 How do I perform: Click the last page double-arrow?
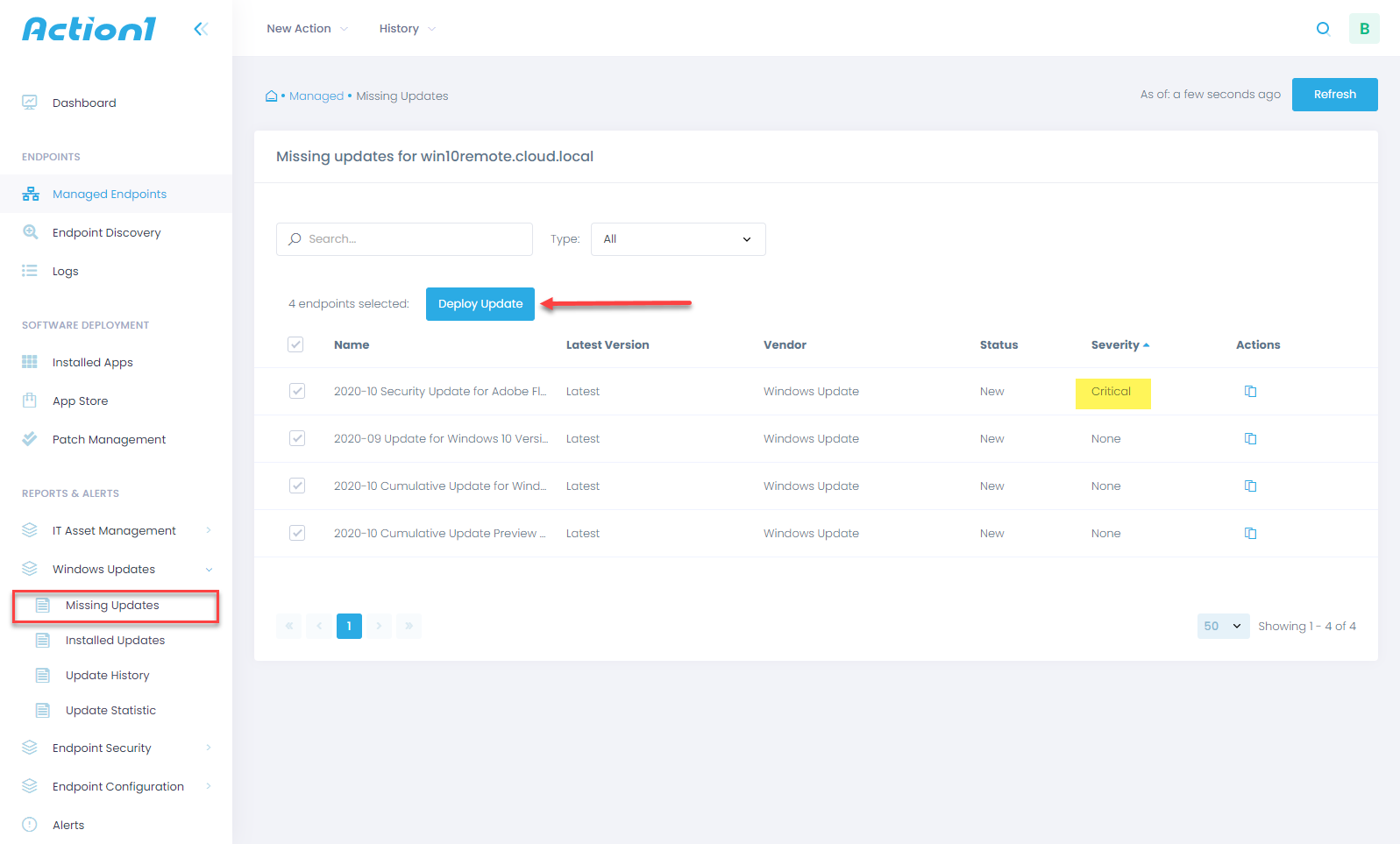[409, 626]
